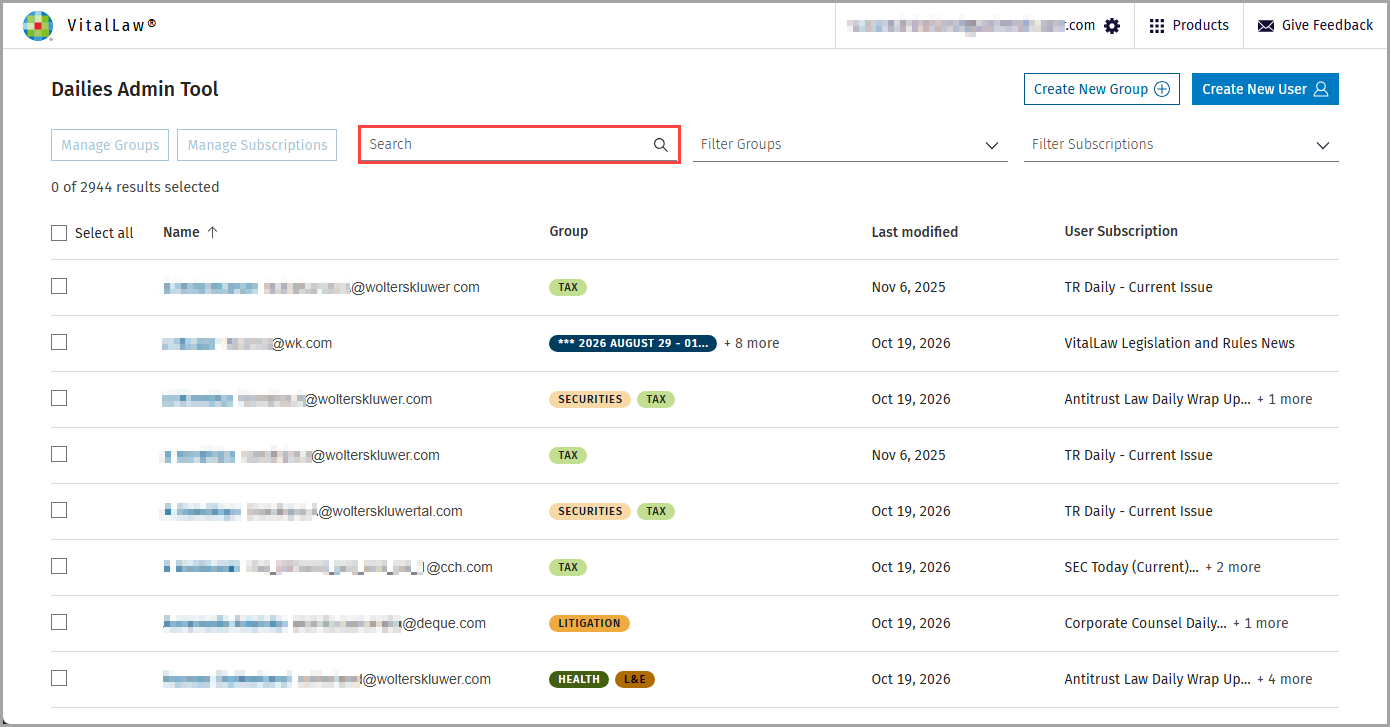Check the box for the @cch.com user
1390x727 pixels.
59,566
